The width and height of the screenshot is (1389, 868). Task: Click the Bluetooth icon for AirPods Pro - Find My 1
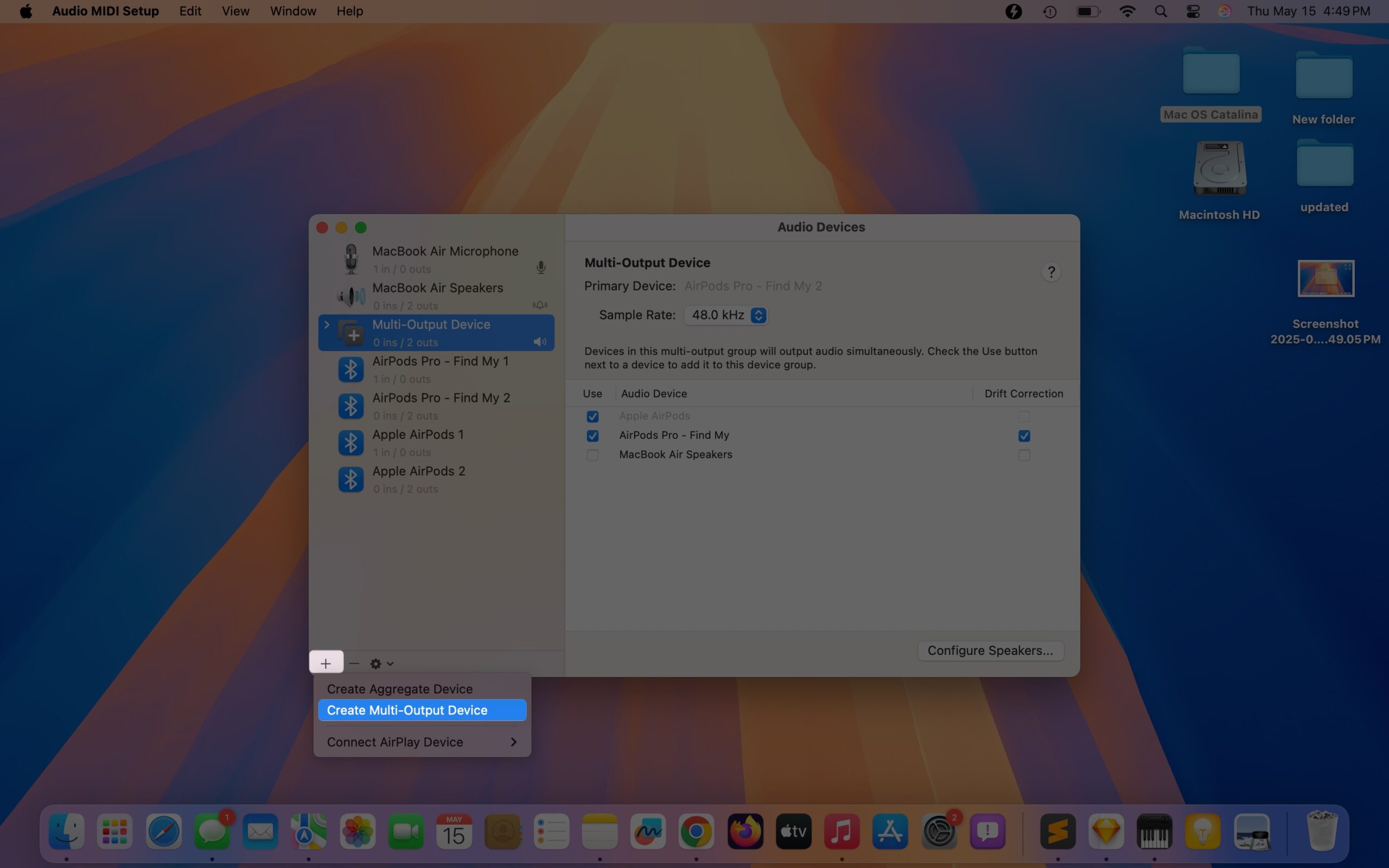click(x=351, y=369)
